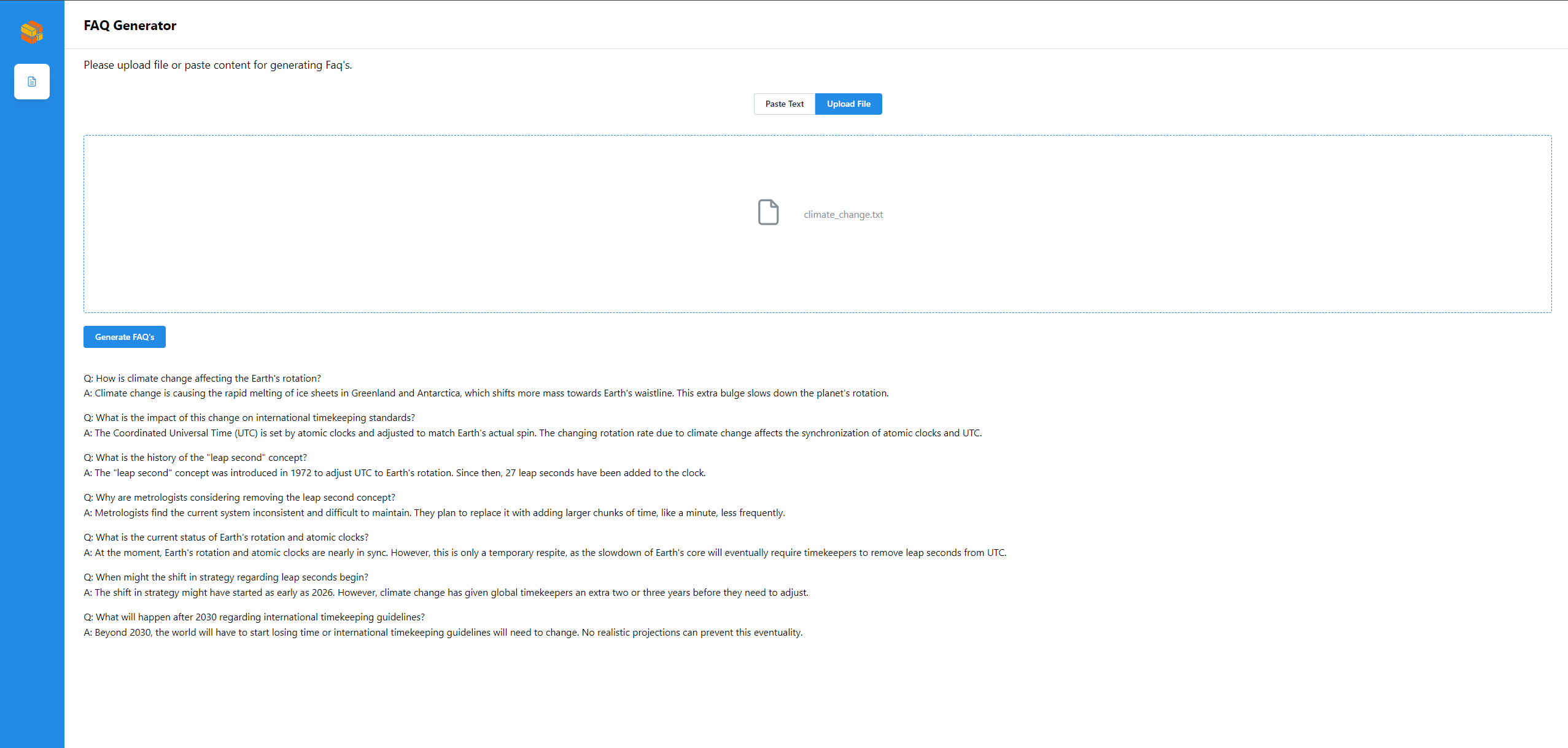Click the question about metrologists removing leap seconds

click(x=239, y=498)
